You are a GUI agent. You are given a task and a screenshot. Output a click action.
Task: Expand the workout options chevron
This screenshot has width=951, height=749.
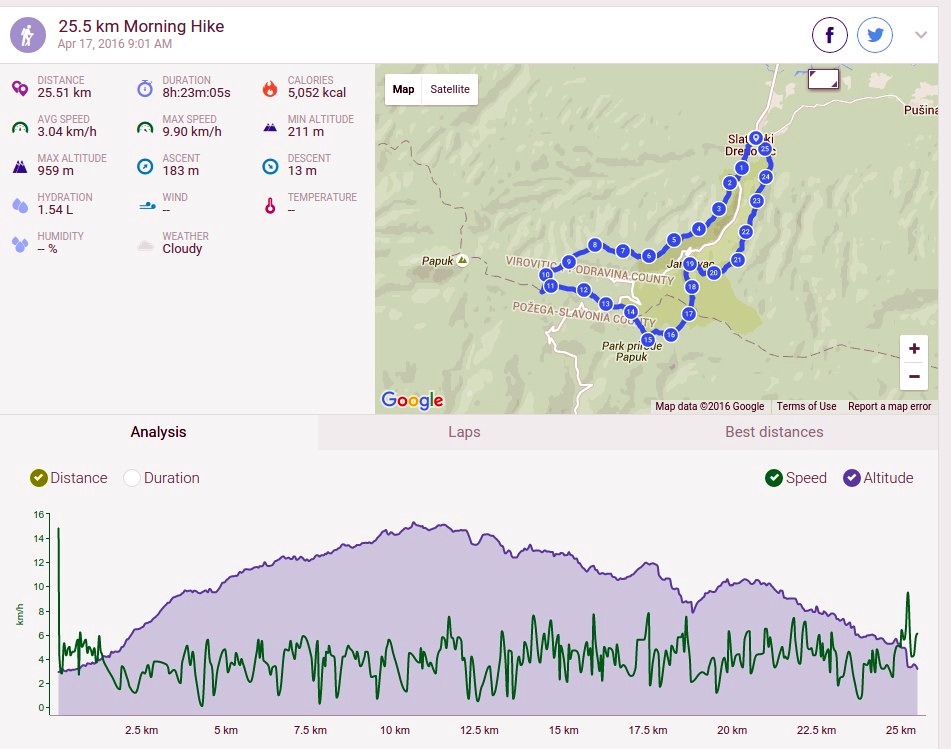[921, 35]
